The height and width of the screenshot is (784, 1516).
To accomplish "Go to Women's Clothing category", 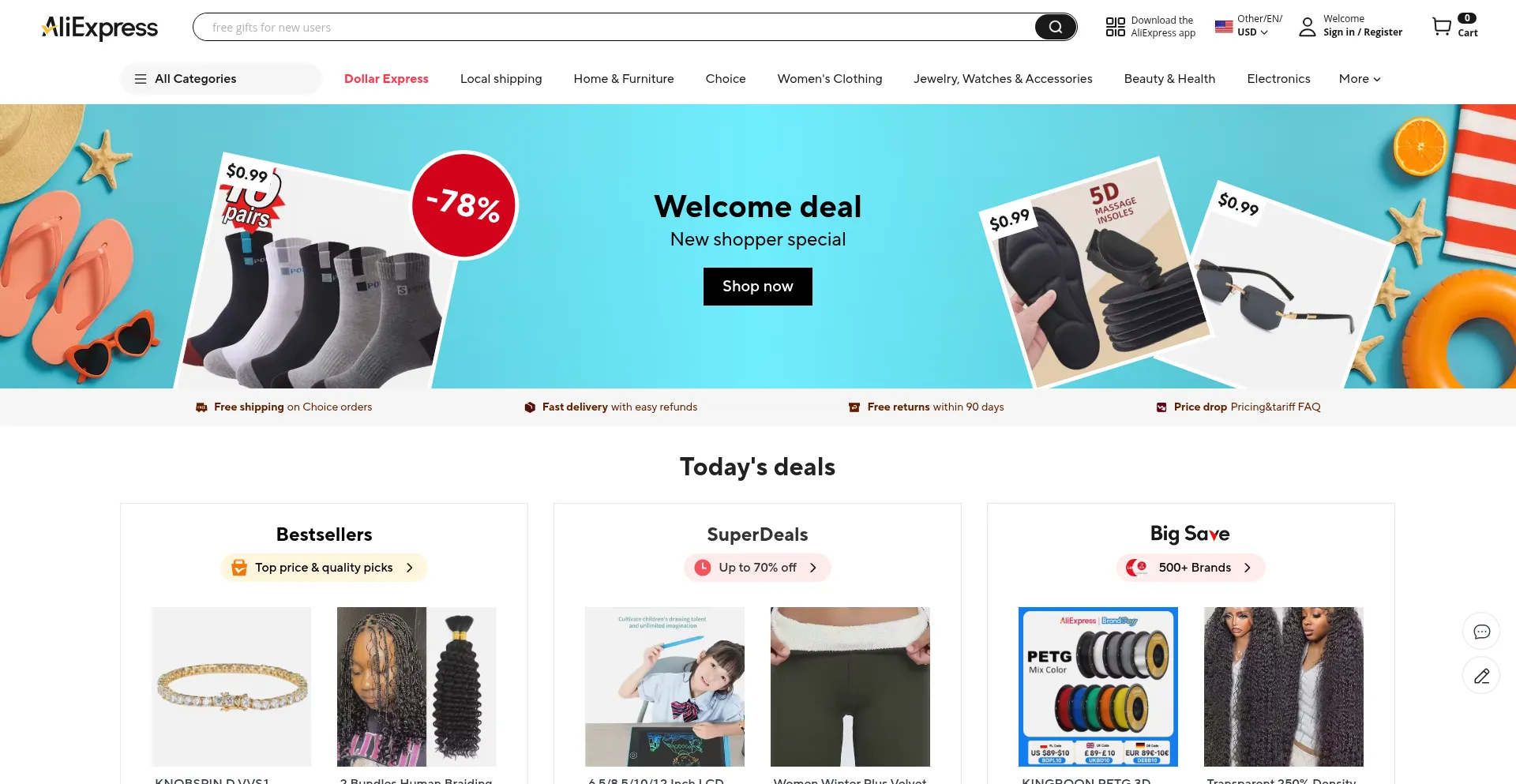I will click(830, 79).
